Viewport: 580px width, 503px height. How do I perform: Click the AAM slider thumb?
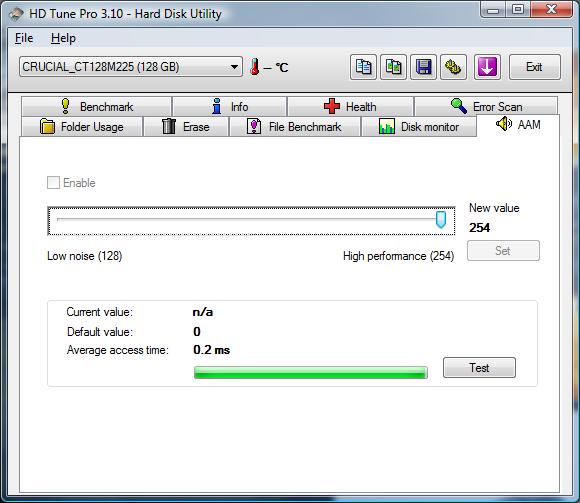pos(441,220)
